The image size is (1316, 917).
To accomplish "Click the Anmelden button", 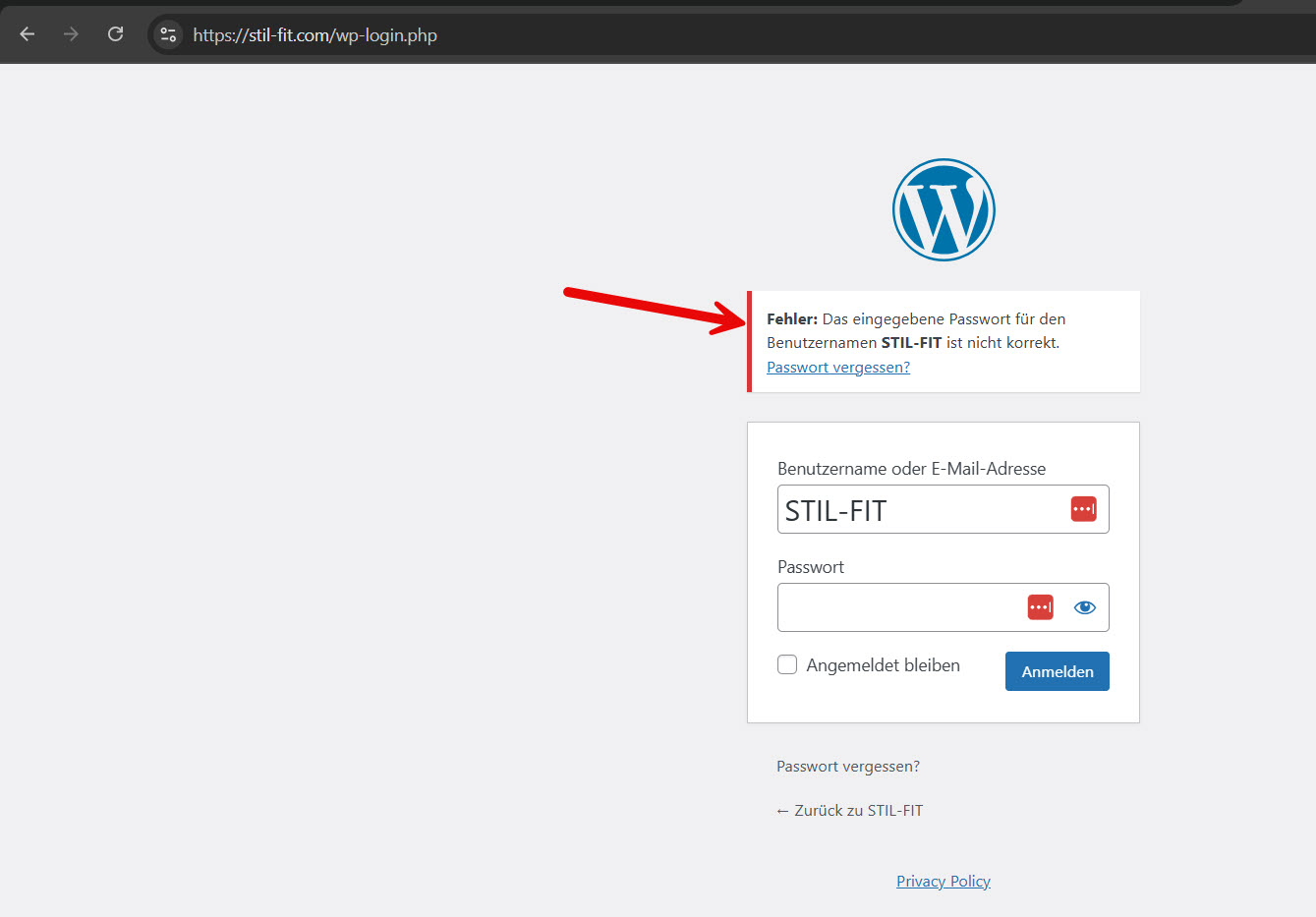I will click(x=1057, y=671).
